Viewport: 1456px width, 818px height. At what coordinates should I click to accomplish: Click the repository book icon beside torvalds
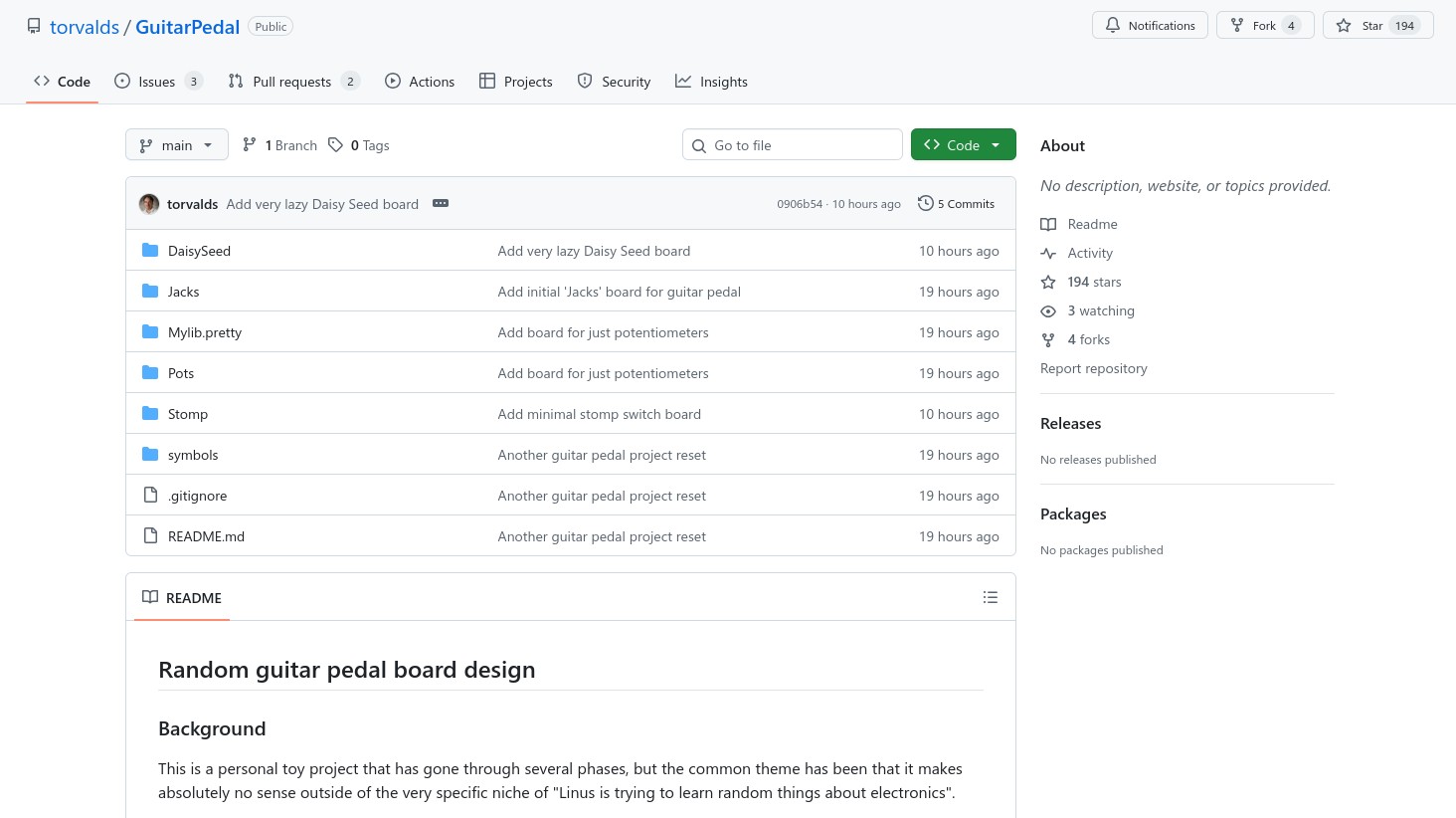coord(34,27)
